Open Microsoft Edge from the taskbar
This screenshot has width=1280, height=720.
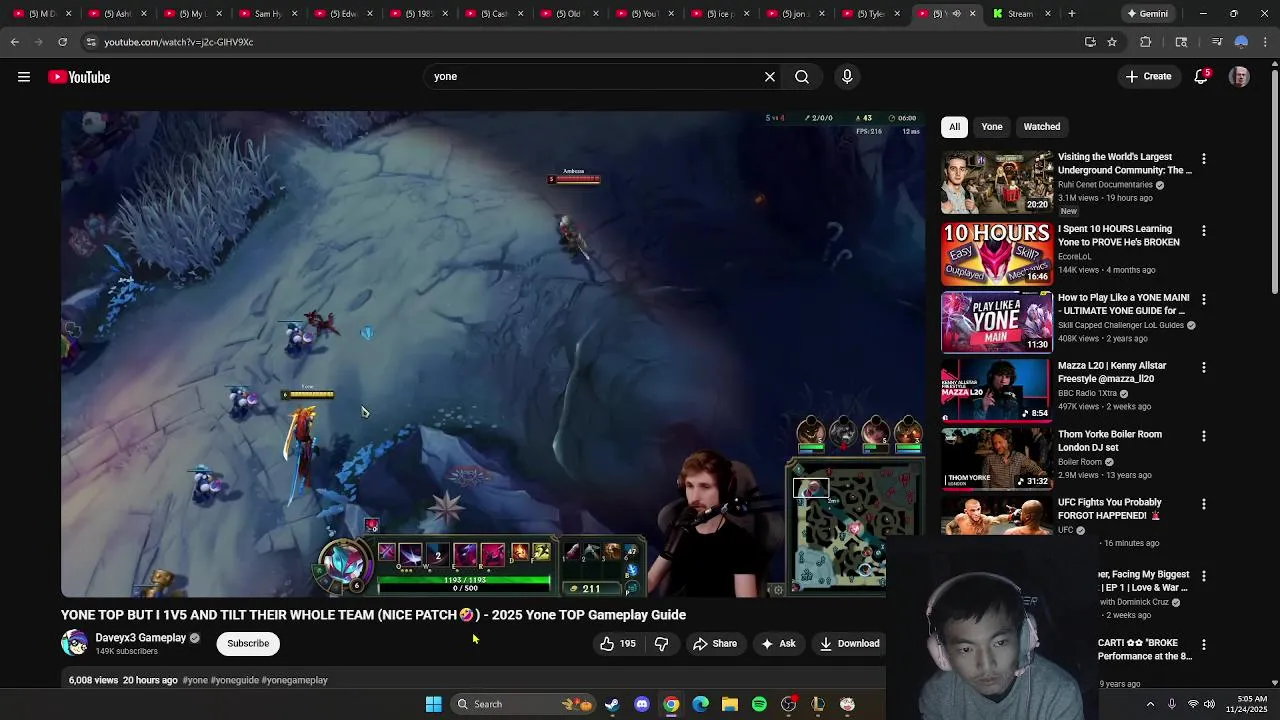point(701,704)
